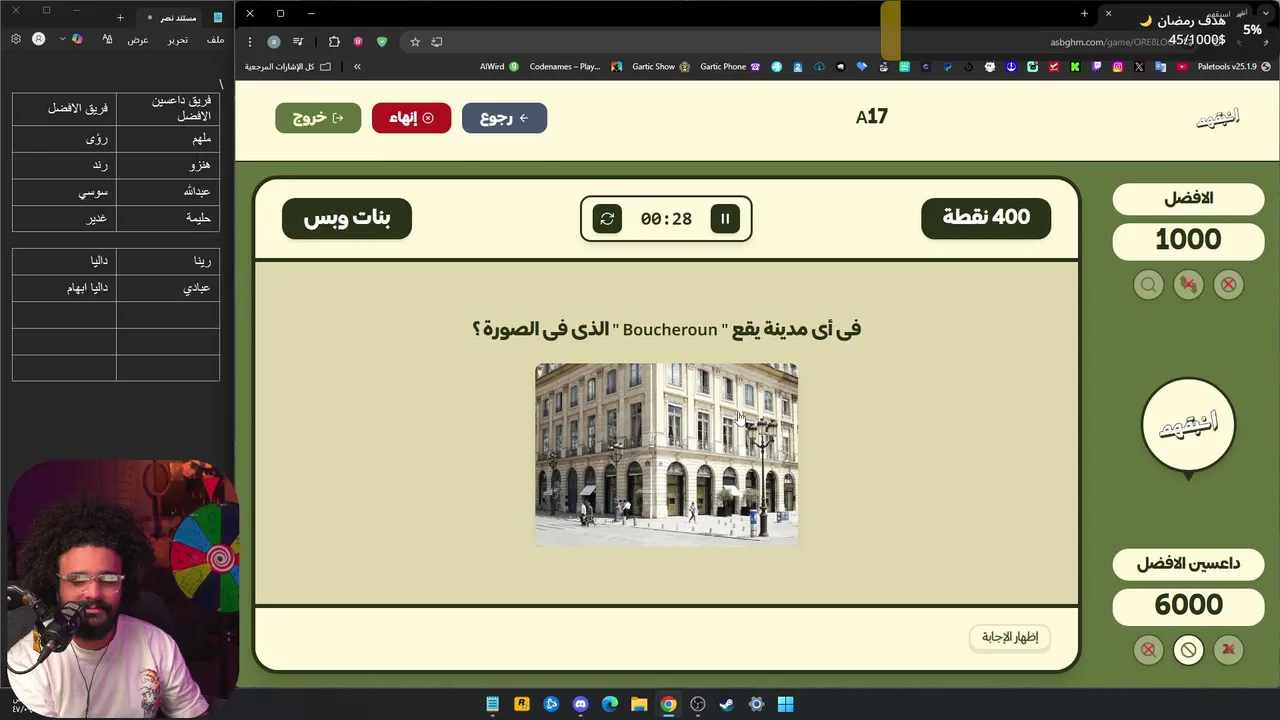
Task: Click the table cell داليا ابهام in Notepad
Action: (x=65, y=288)
